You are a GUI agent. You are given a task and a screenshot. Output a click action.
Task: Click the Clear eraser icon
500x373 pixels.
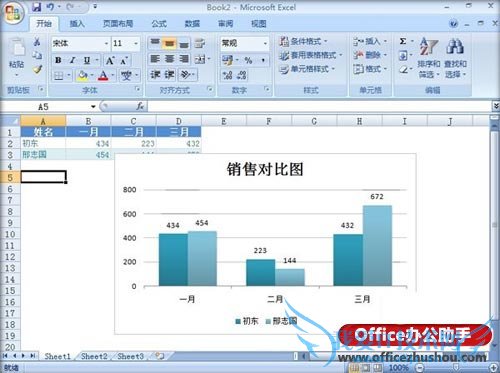tap(403, 70)
